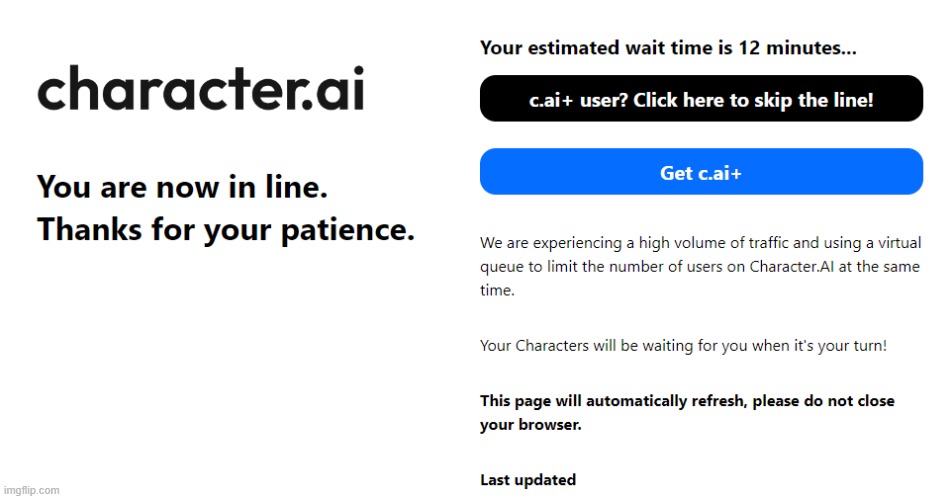
Task: Click the 'your browser.' bold text line
Action: pyautogui.click(x=531, y=424)
